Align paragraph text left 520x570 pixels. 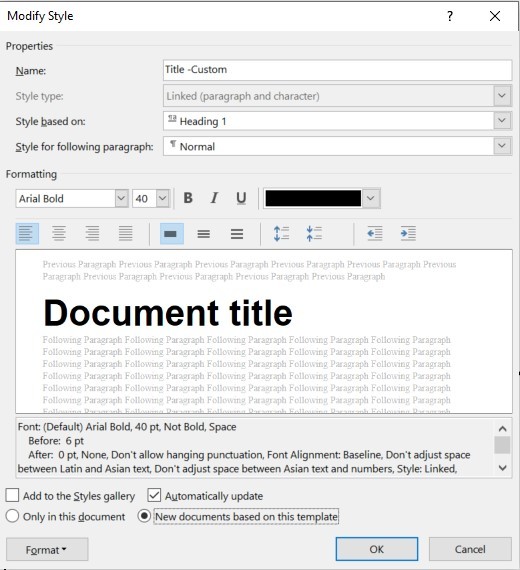pyautogui.click(x=27, y=233)
